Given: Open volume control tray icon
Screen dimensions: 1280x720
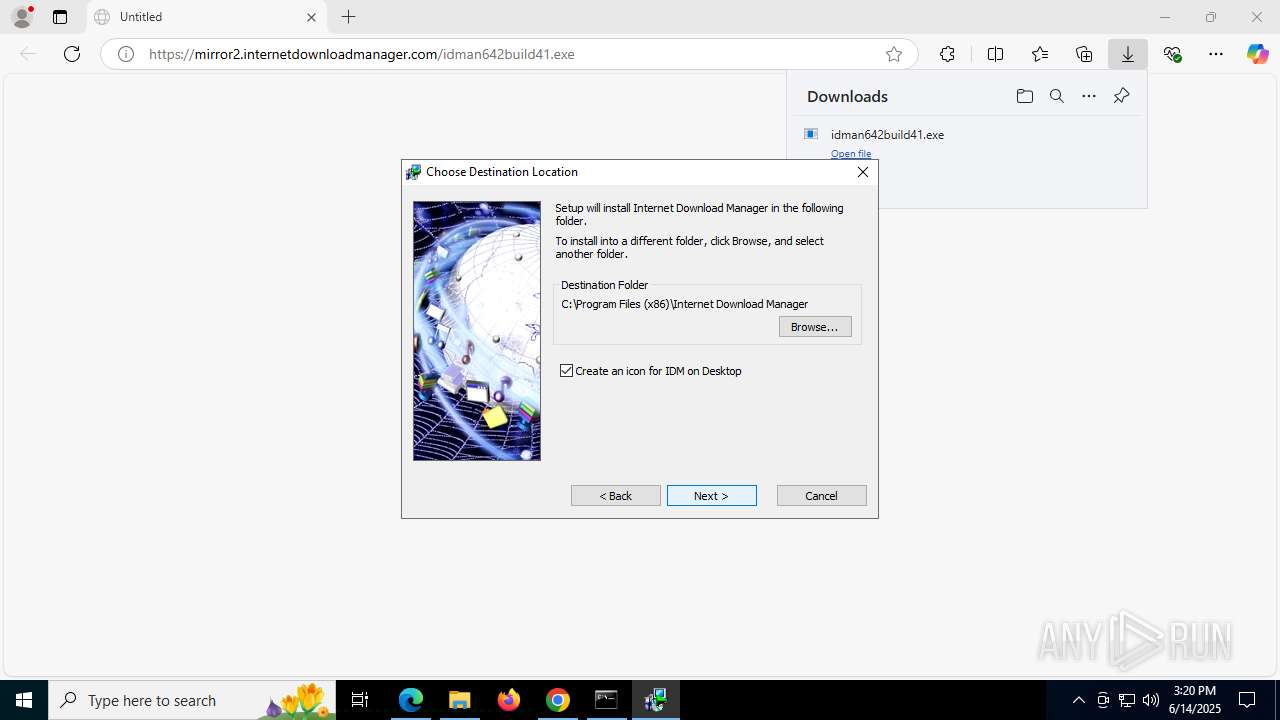Looking at the screenshot, I should (x=1151, y=700).
